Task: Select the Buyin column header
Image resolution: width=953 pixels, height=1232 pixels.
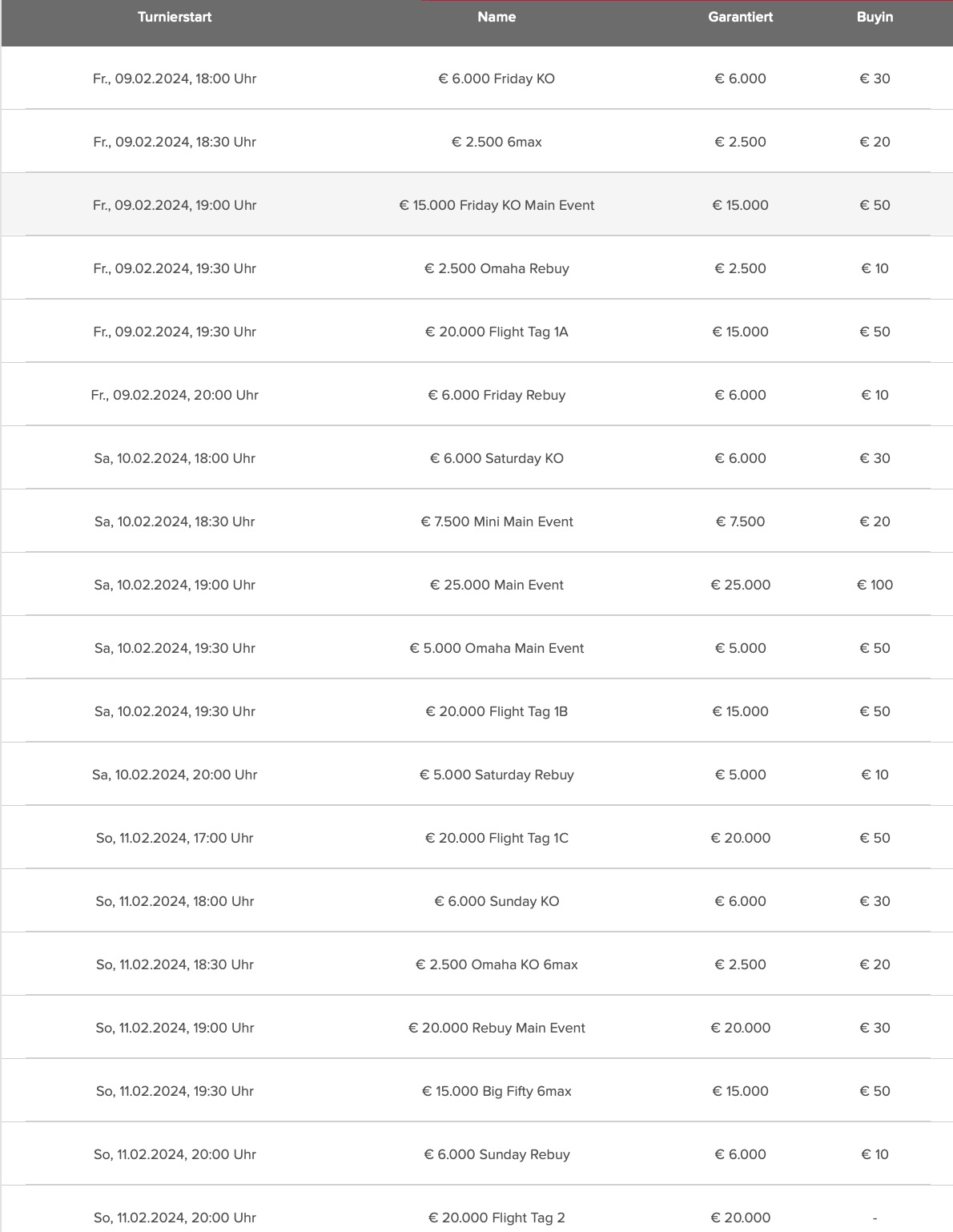Action: tap(875, 17)
